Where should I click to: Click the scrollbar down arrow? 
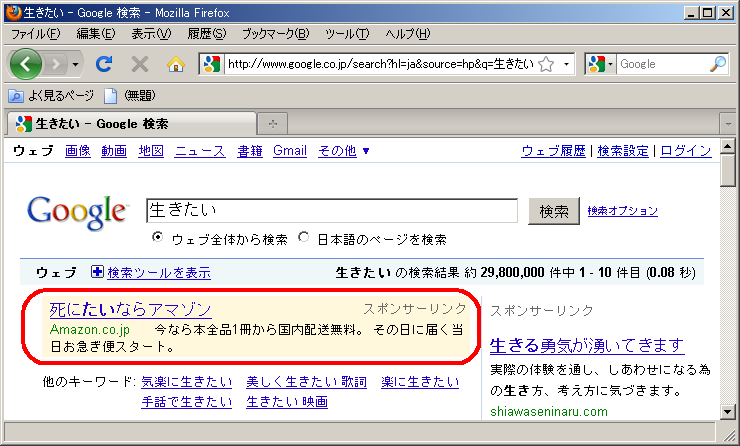pos(727,412)
